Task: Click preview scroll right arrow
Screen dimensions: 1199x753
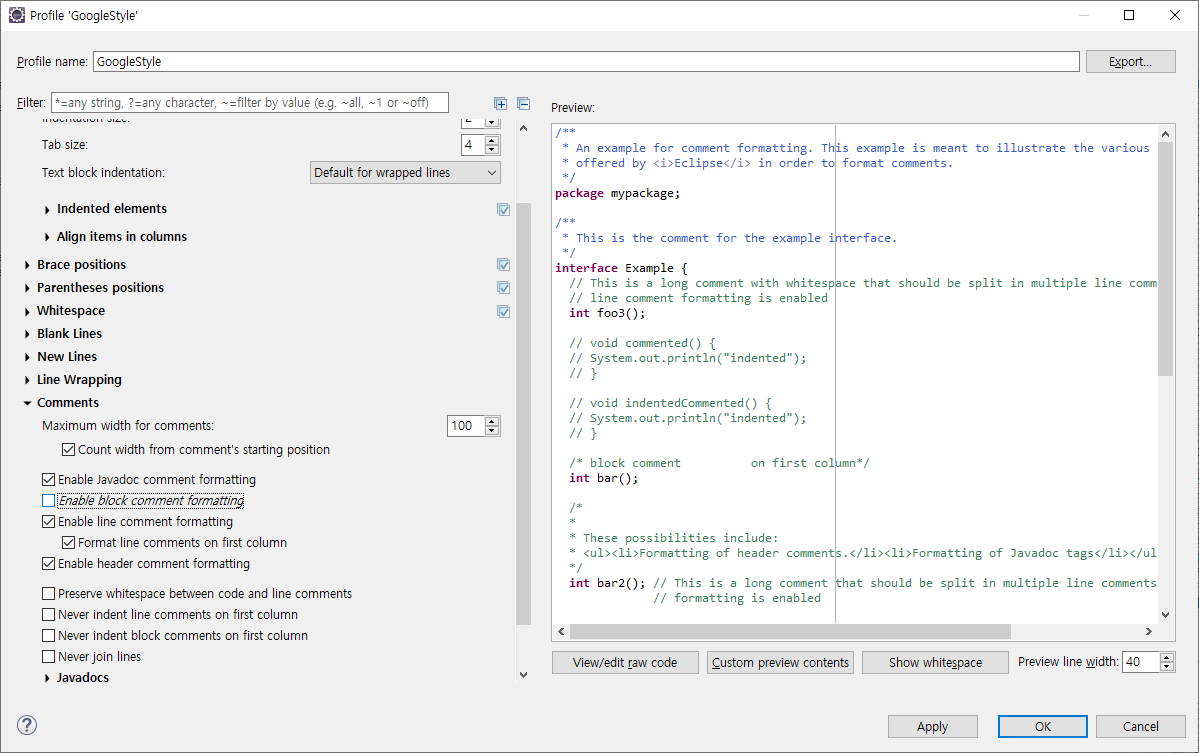Action: (x=1149, y=631)
